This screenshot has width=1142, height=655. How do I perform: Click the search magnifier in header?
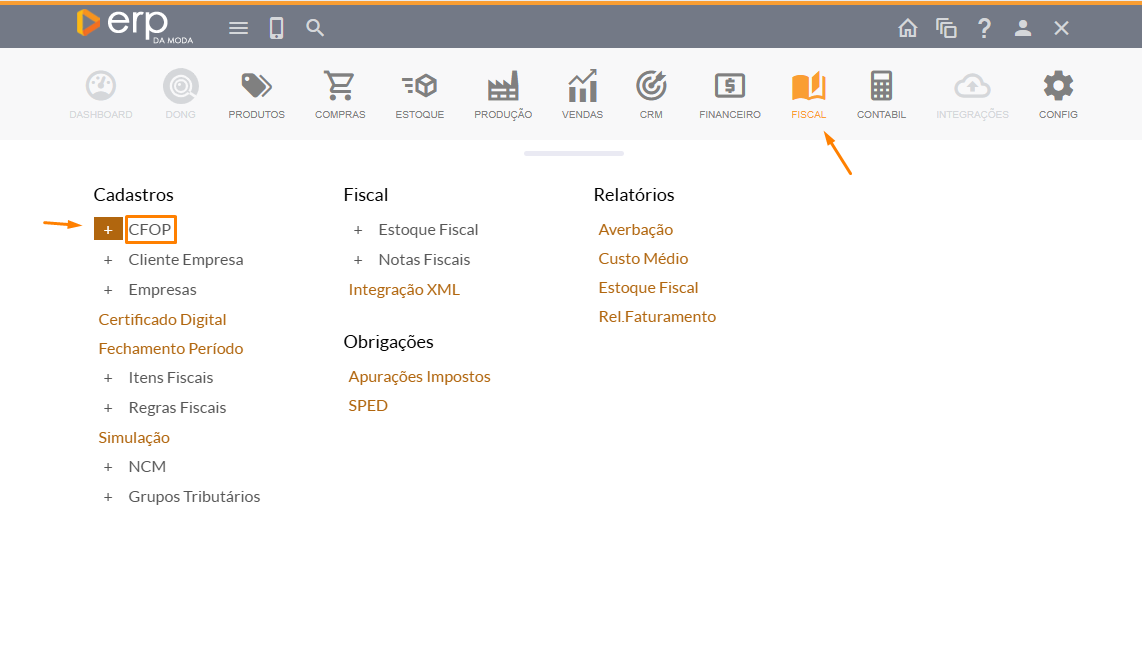coord(315,28)
